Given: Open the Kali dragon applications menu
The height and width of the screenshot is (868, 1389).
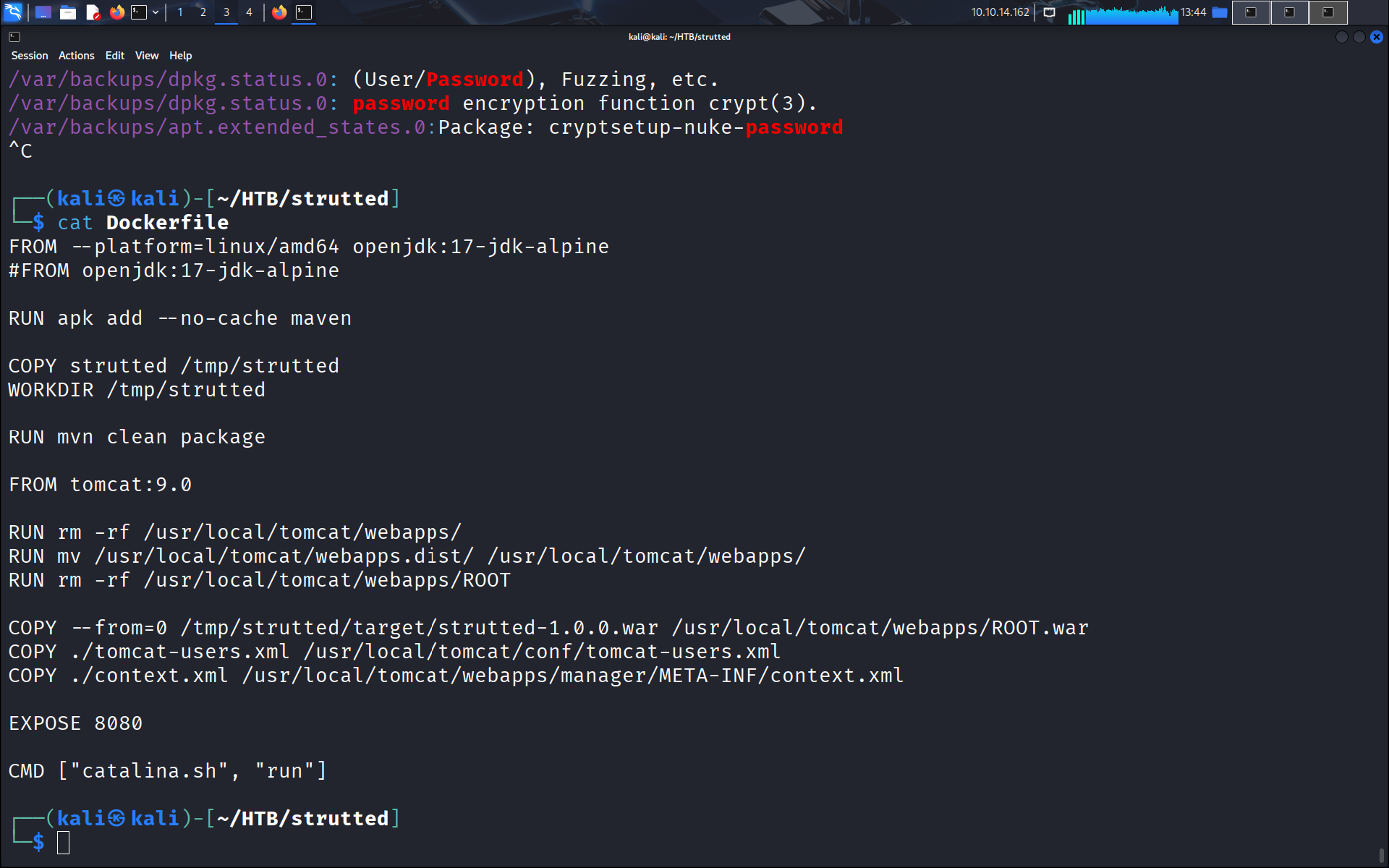Looking at the screenshot, I should click(x=14, y=12).
